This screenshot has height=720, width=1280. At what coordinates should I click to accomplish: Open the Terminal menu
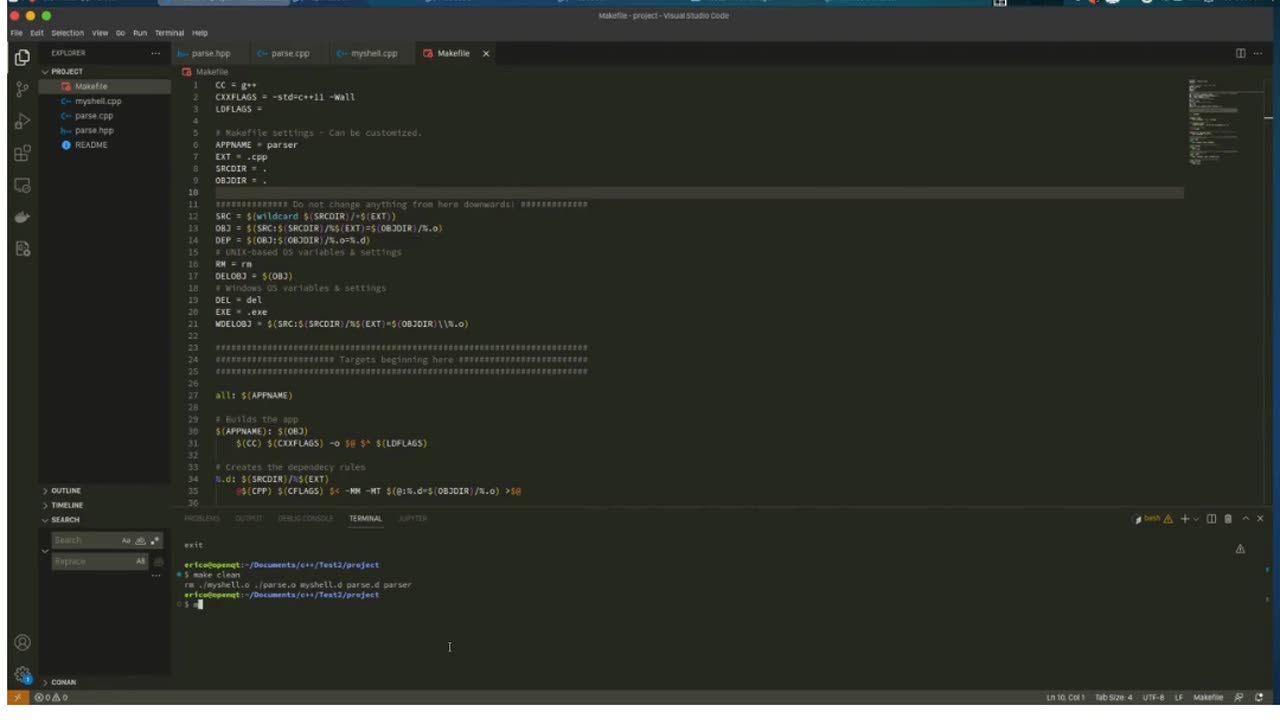[x=170, y=33]
